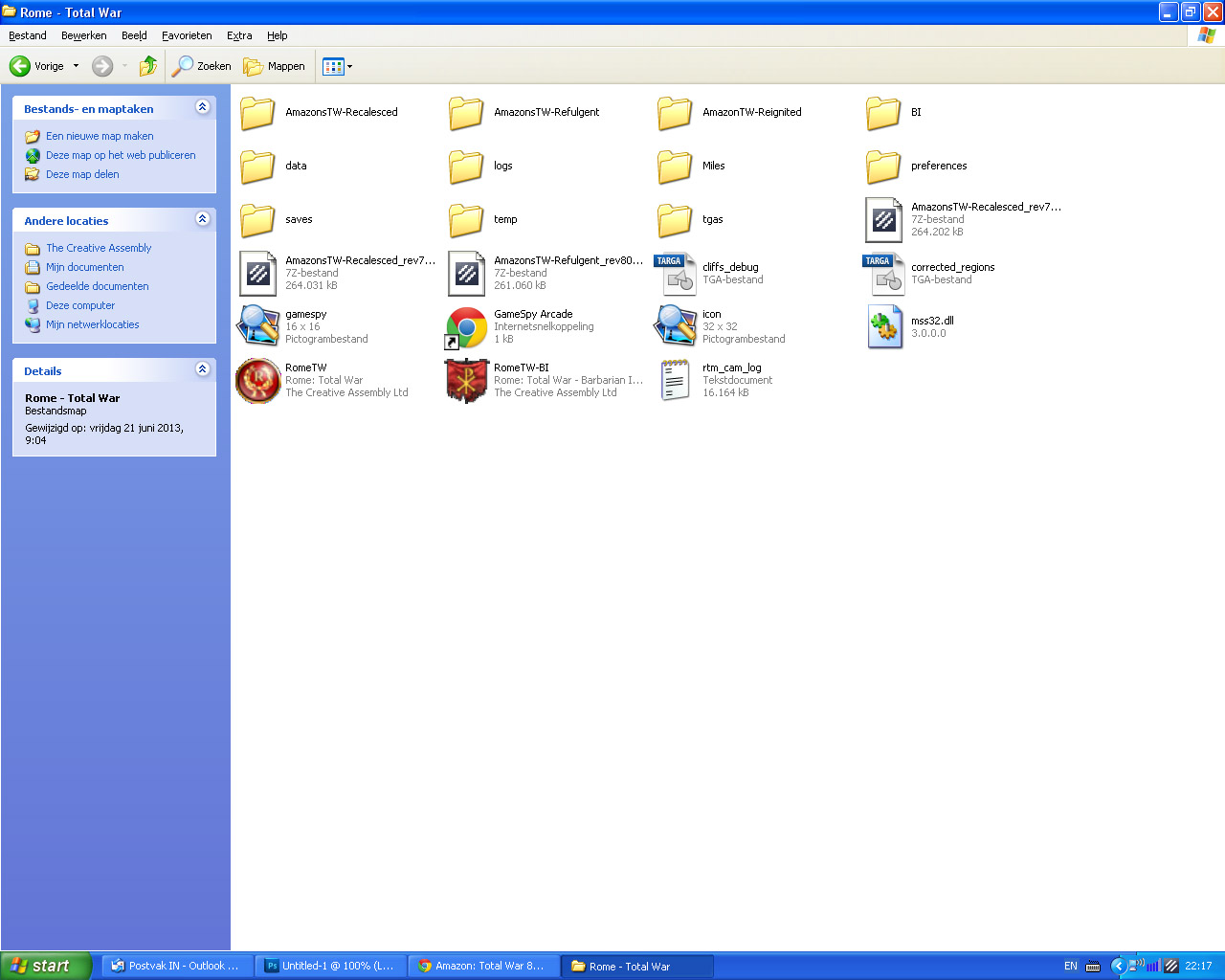Select the tgas folder icon
Viewport: 1225px width, 980px height.
[x=676, y=220]
